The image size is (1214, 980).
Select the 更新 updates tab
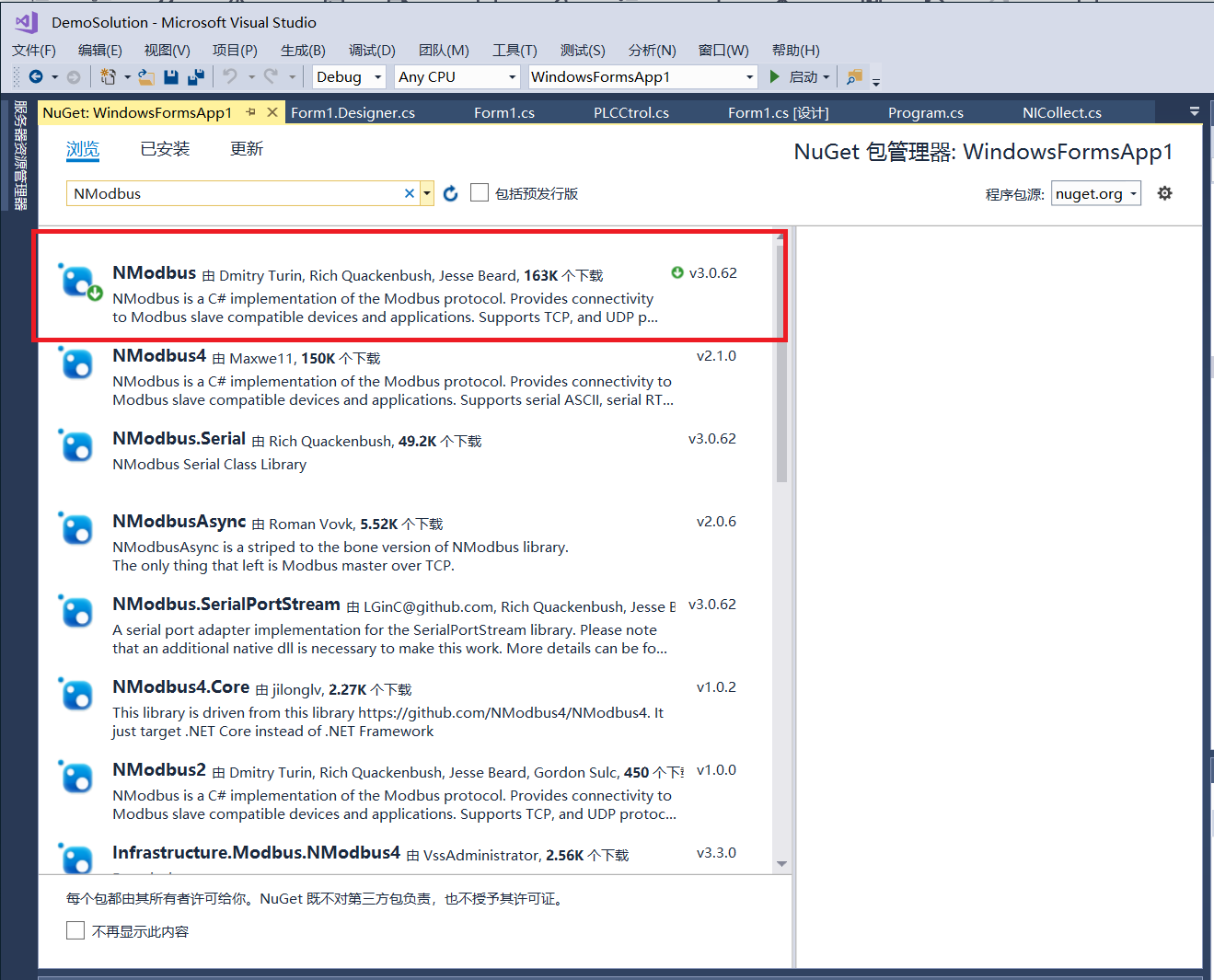click(247, 149)
